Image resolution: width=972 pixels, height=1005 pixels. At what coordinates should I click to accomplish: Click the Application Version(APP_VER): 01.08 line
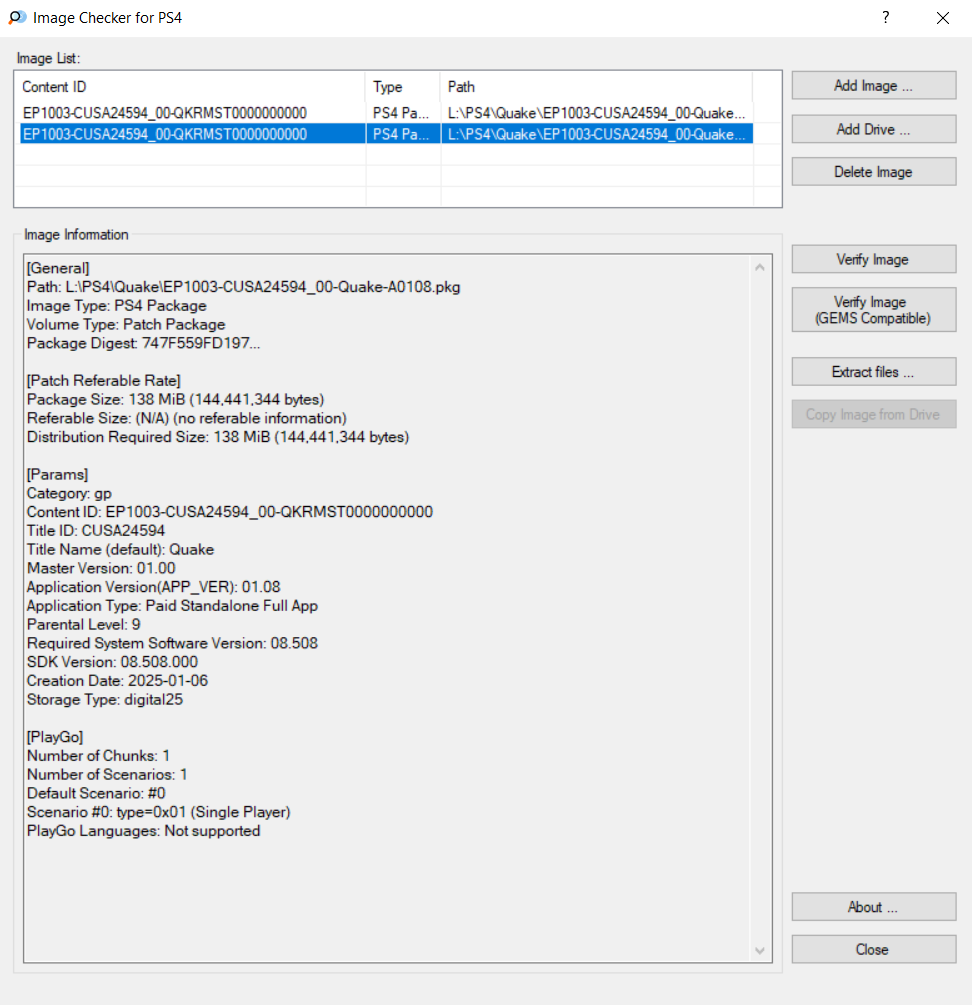(154, 587)
